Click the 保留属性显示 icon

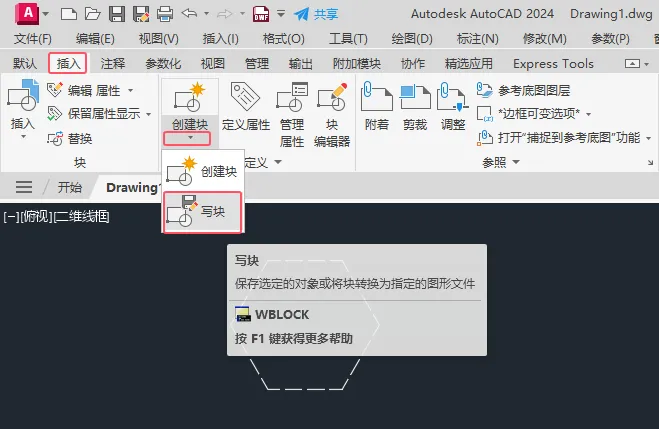tap(55, 113)
